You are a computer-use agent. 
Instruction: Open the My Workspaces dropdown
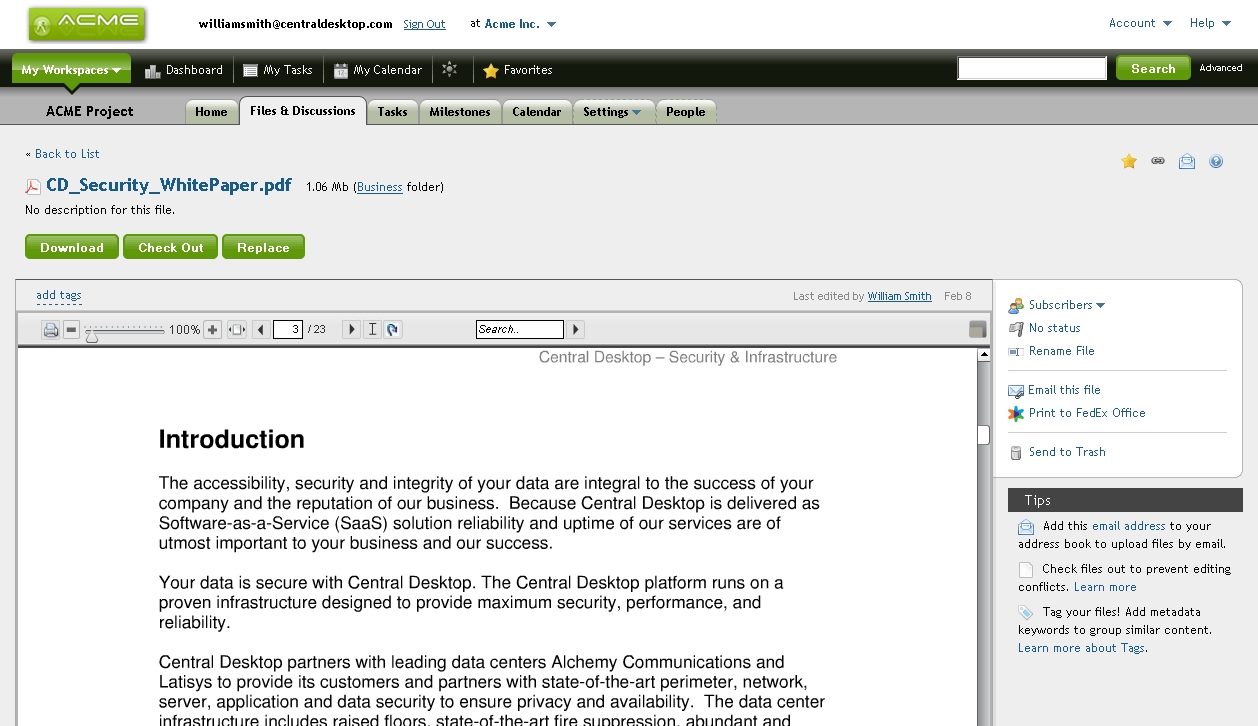tap(71, 70)
